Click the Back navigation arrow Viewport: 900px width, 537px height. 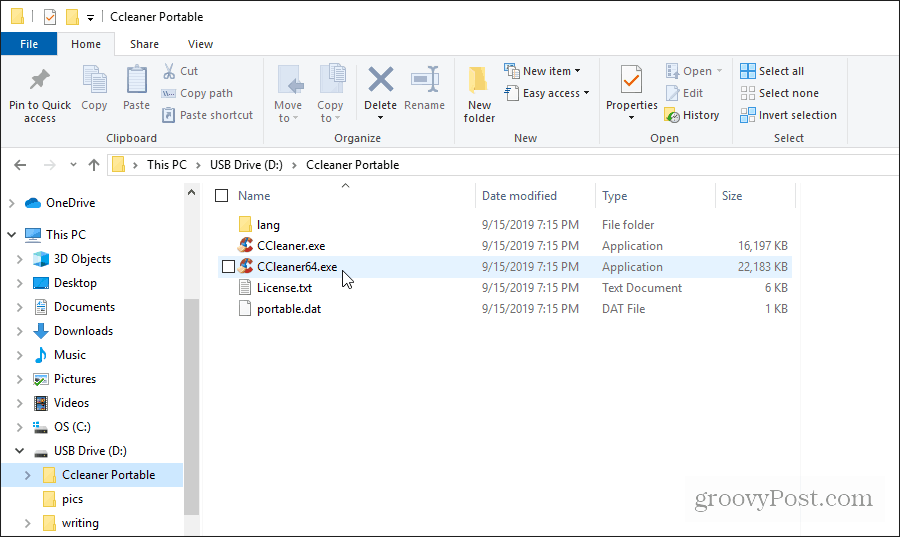pos(20,165)
